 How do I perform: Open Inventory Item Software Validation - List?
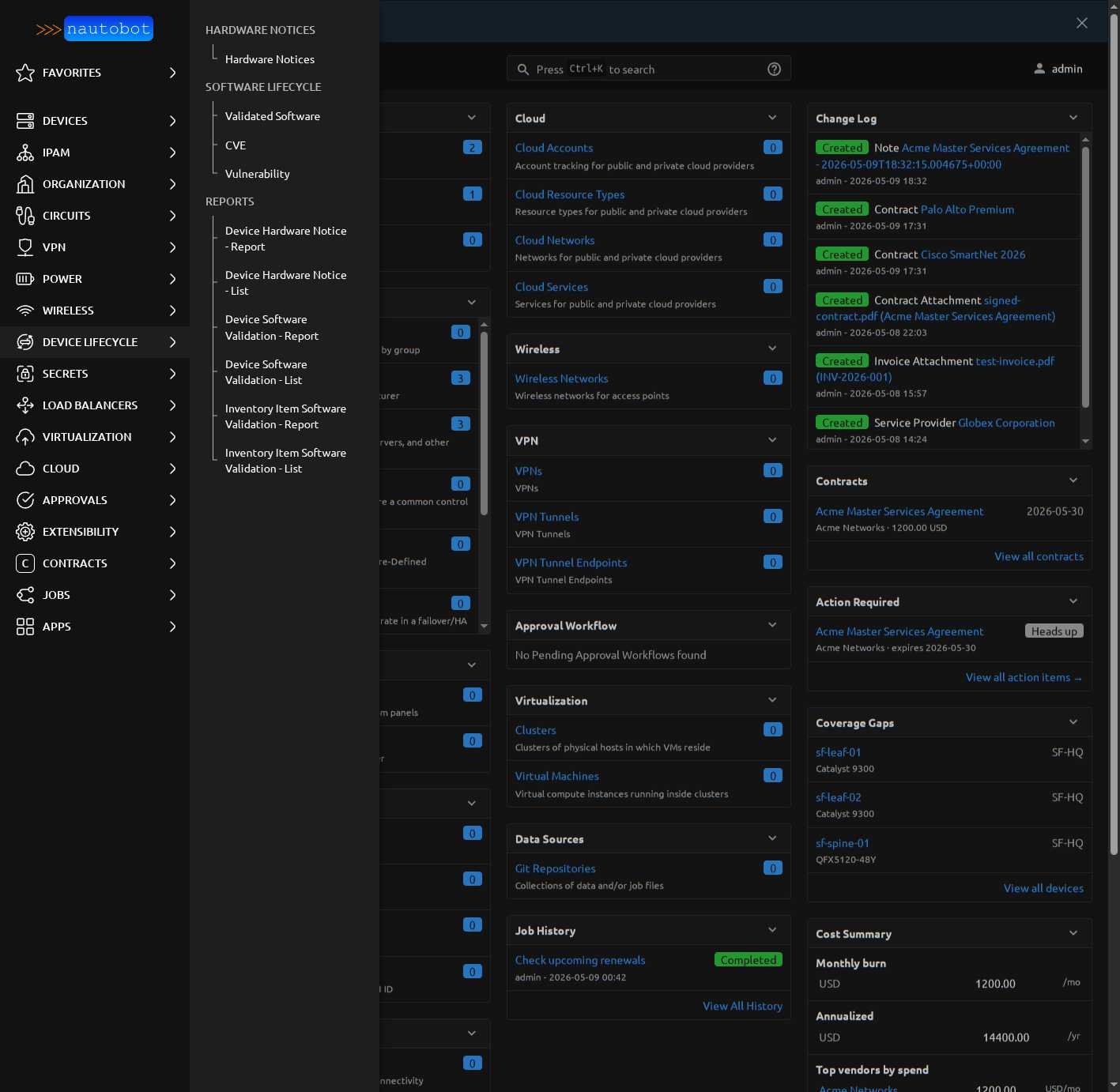coord(286,461)
